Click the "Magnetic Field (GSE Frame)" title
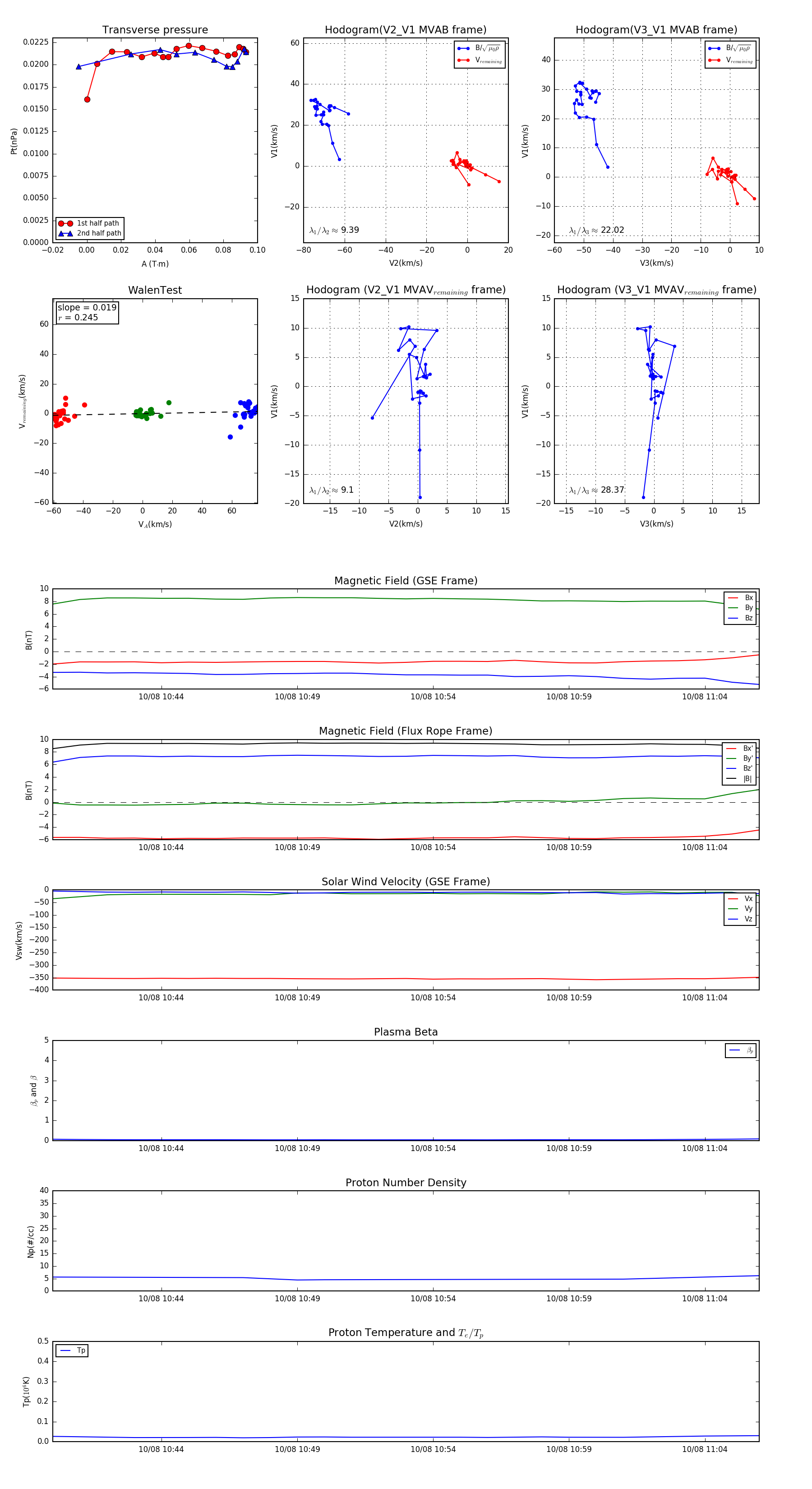 (406, 581)
